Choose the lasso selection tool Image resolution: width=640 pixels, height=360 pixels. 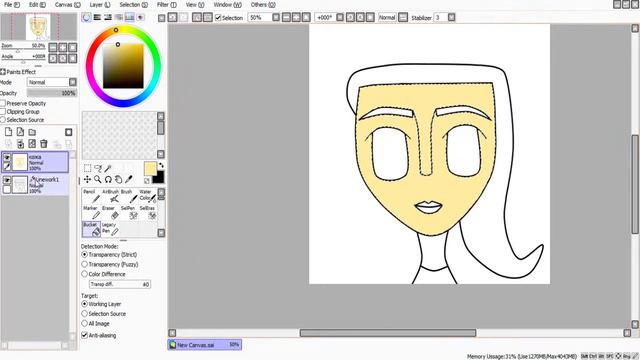(98, 168)
